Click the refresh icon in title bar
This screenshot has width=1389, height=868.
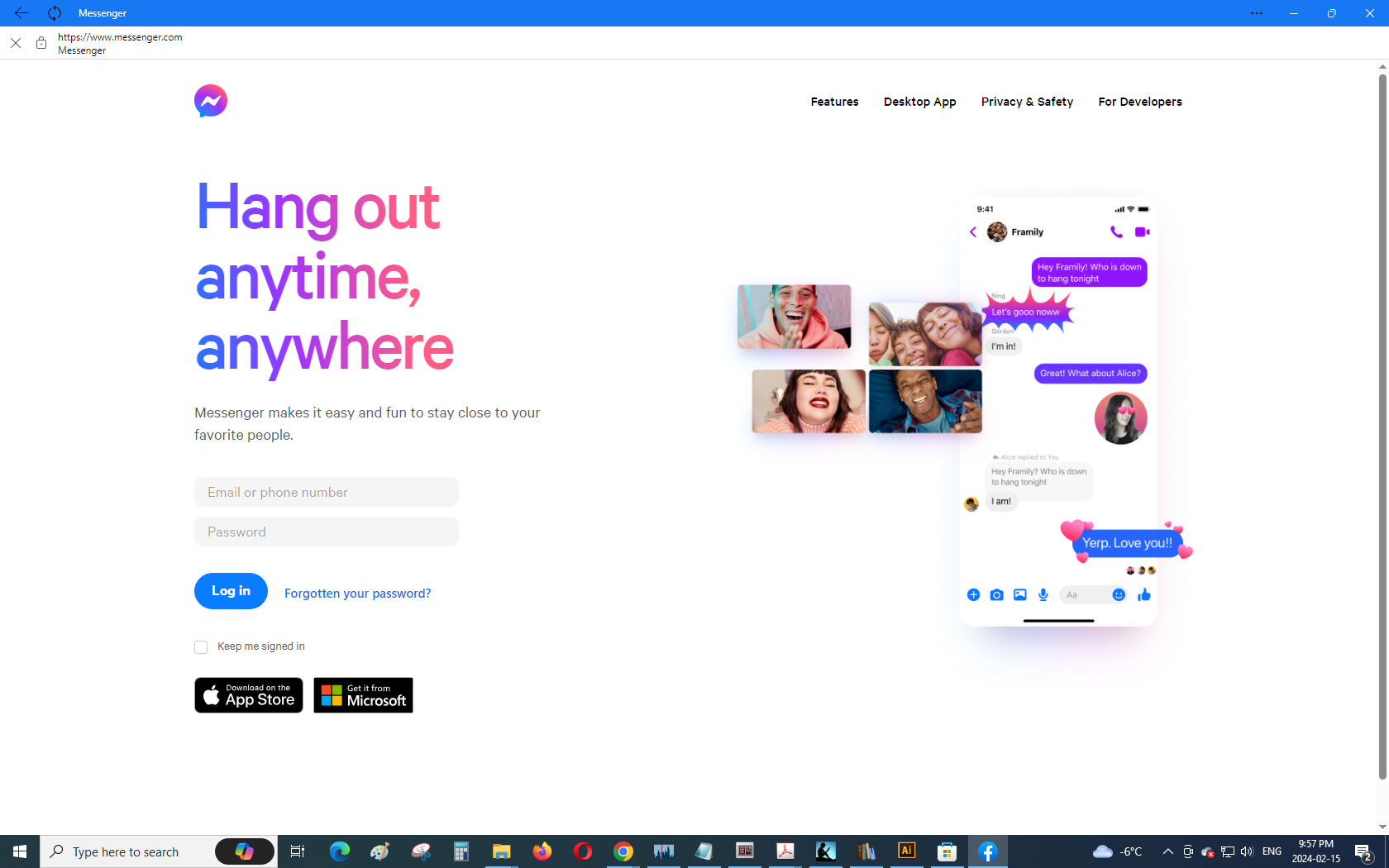(x=55, y=13)
